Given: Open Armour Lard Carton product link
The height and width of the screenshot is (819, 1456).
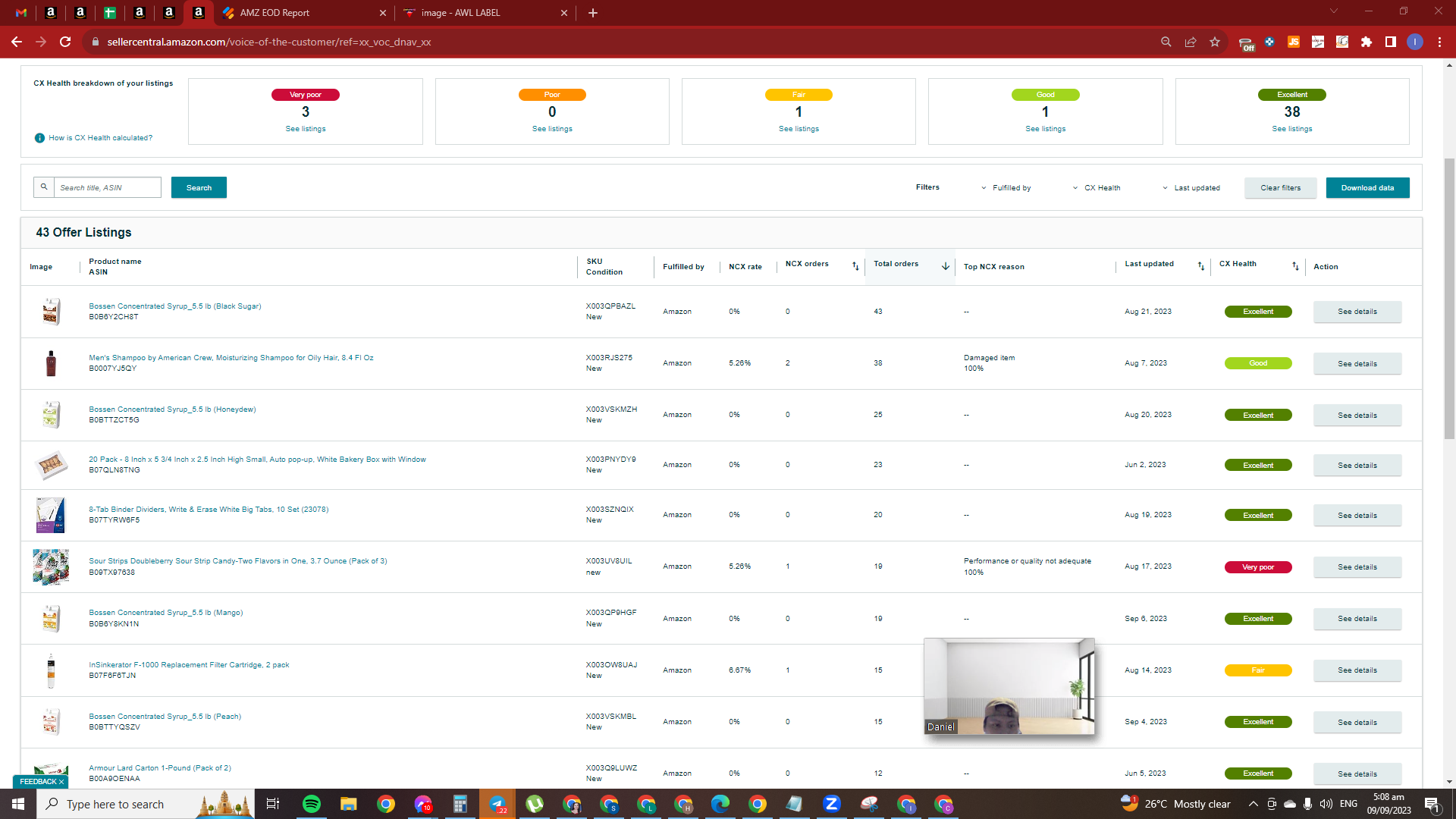Looking at the screenshot, I should 160,768.
